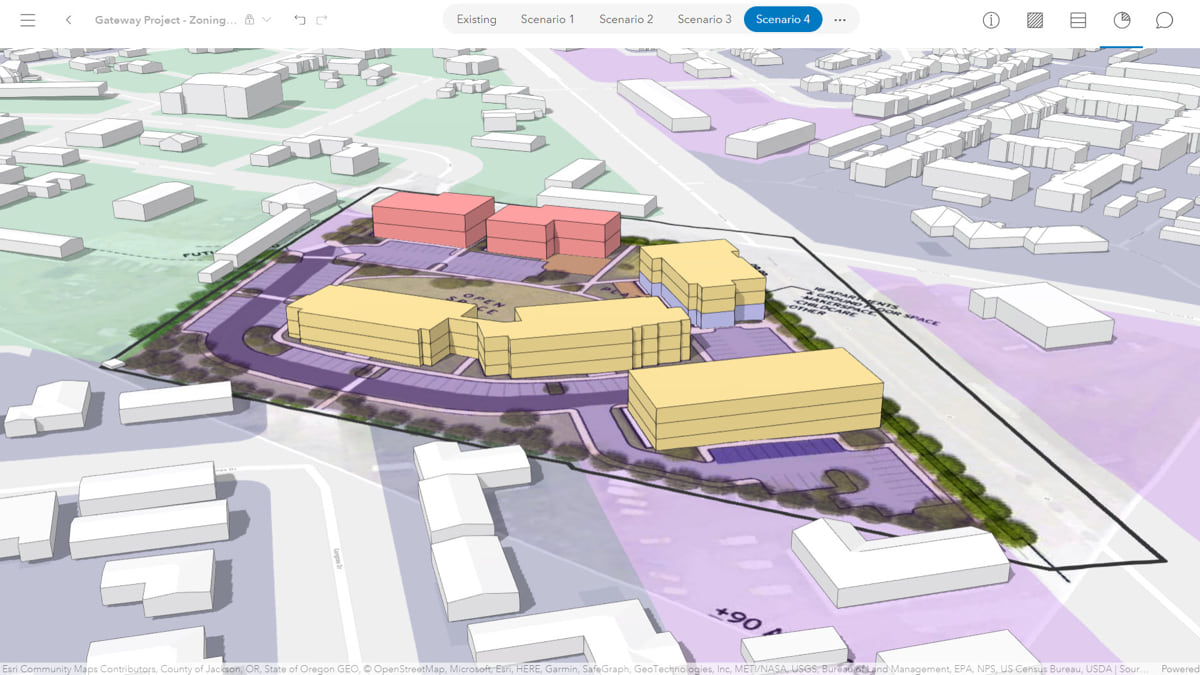Image resolution: width=1200 pixels, height=675 pixels.
Task: Click the Gateway Project - Zoning title
Action: [x=166, y=20]
